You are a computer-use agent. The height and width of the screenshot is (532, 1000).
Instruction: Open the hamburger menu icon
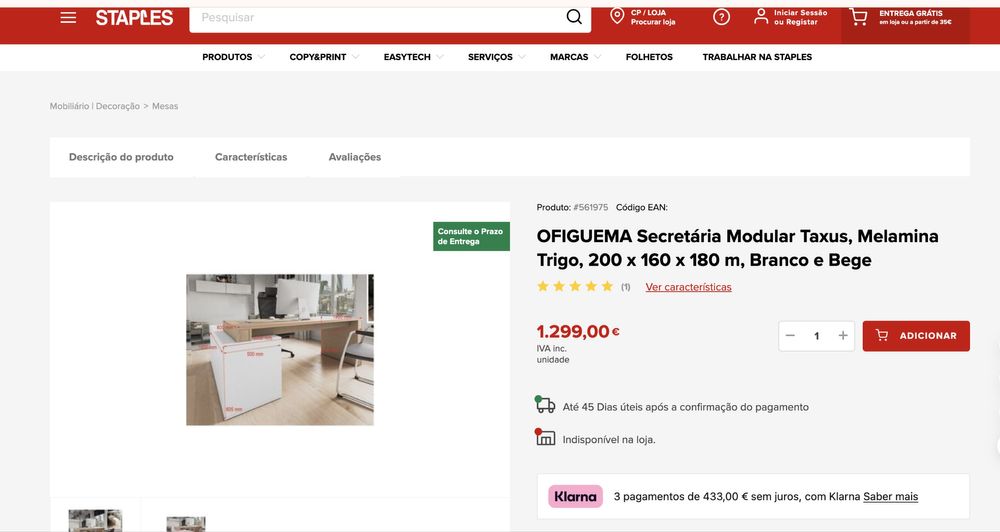tap(68, 18)
